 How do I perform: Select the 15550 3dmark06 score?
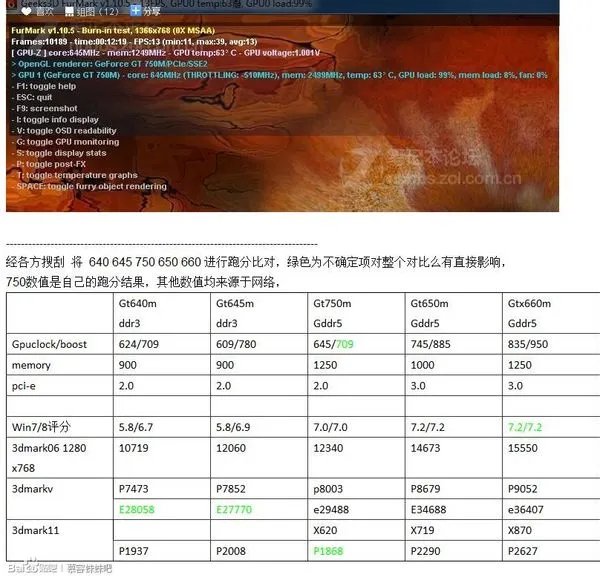[522, 448]
